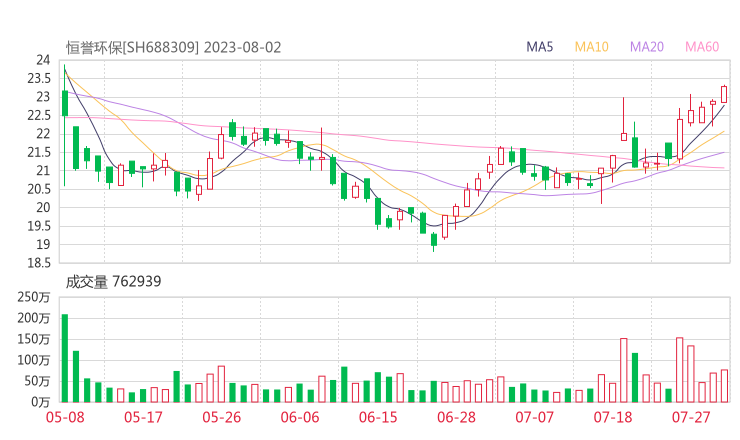Select the last red candlestick on the right edge

(x=724, y=94)
